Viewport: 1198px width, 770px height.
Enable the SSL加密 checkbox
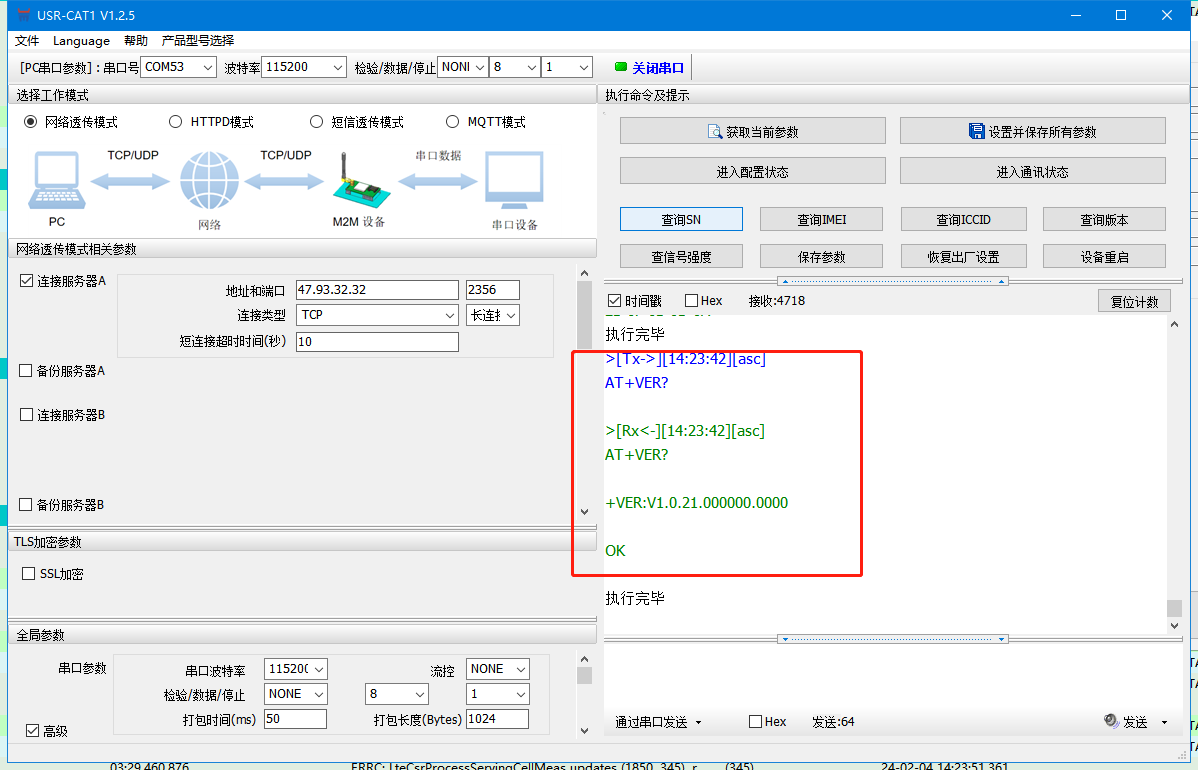(x=29, y=574)
